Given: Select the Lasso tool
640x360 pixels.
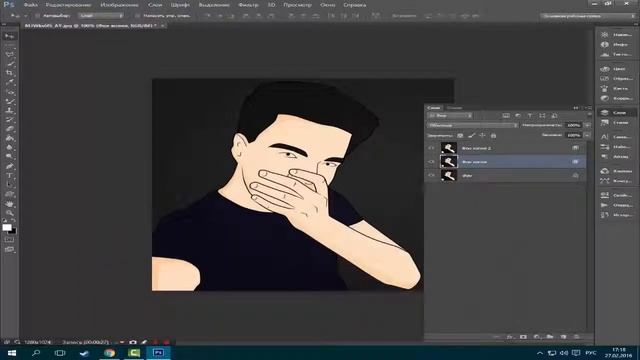Looking at the screenshot, I should 9,54.
